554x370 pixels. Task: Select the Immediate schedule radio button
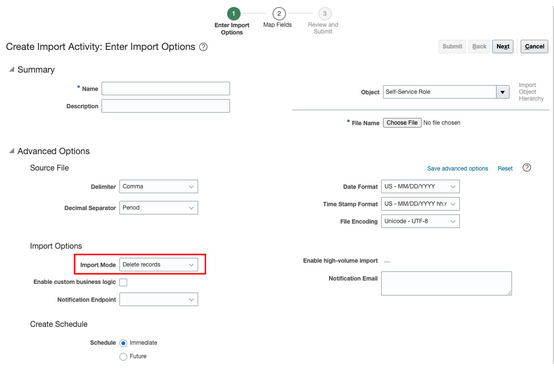pyautogui.click(x=123, y=343)
